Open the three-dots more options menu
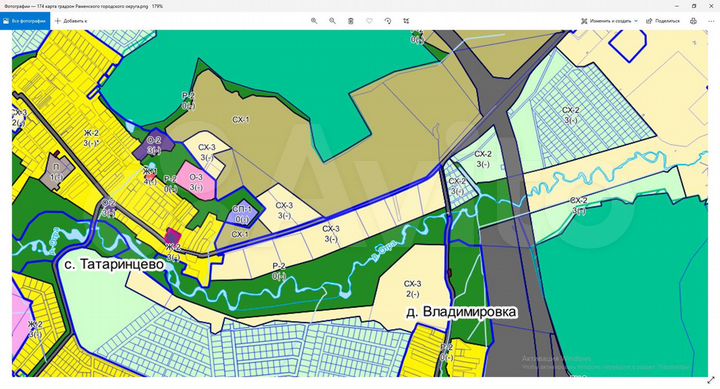 712,21
